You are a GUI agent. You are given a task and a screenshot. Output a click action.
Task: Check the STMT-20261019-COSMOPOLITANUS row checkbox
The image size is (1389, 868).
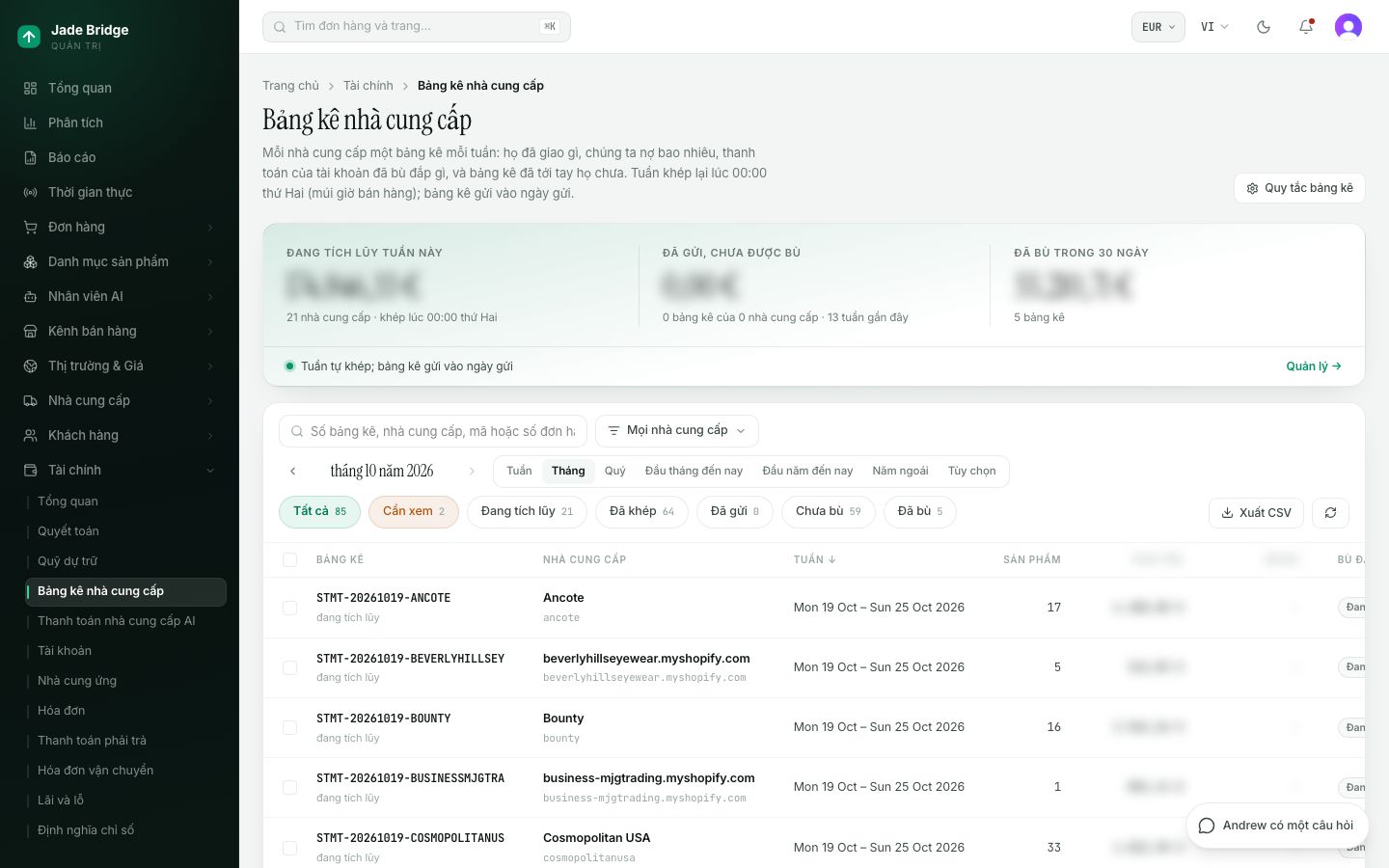pyautogui.click(x=289, y=848)
